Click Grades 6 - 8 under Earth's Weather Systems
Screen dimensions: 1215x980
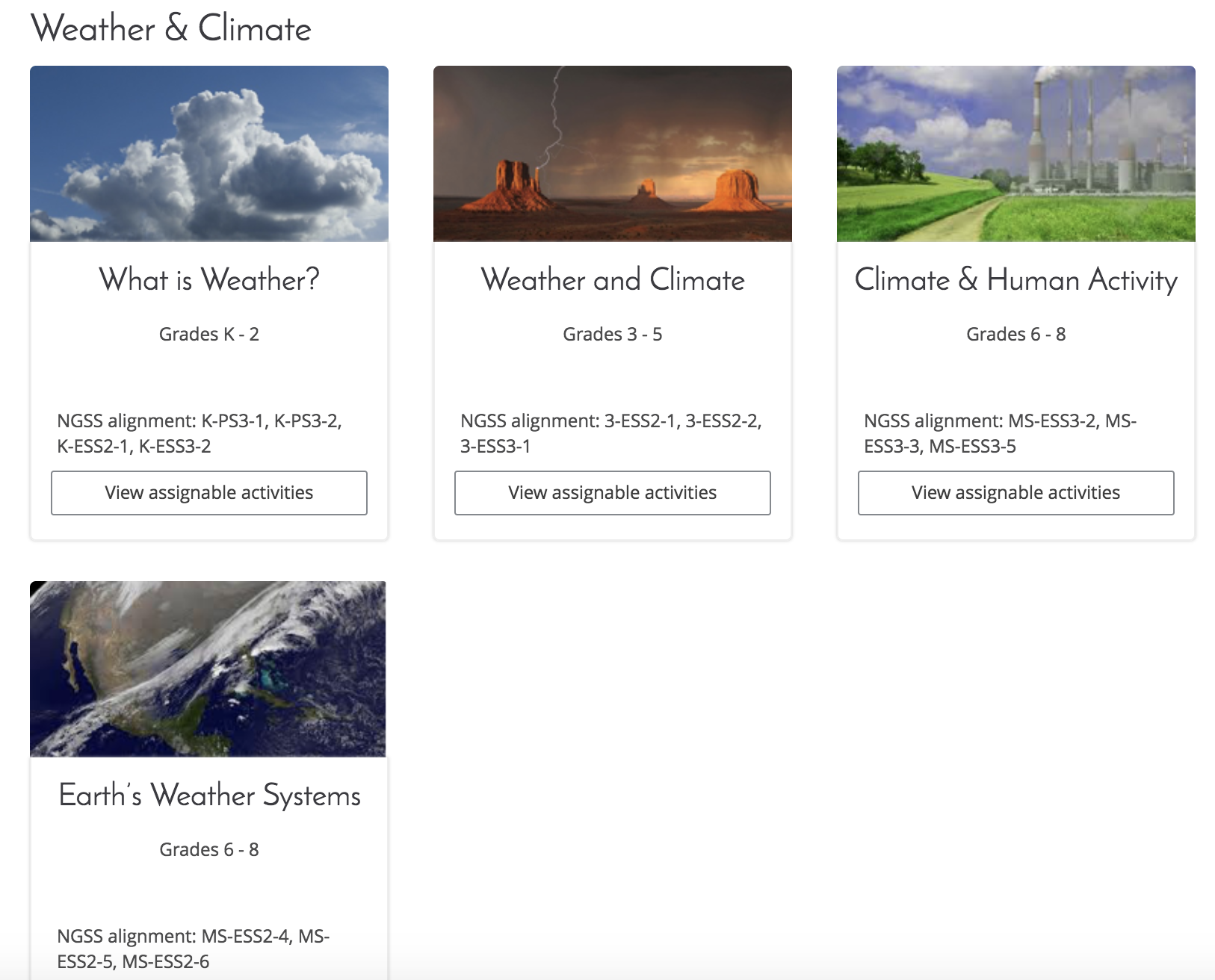click(x=209, y=849)
